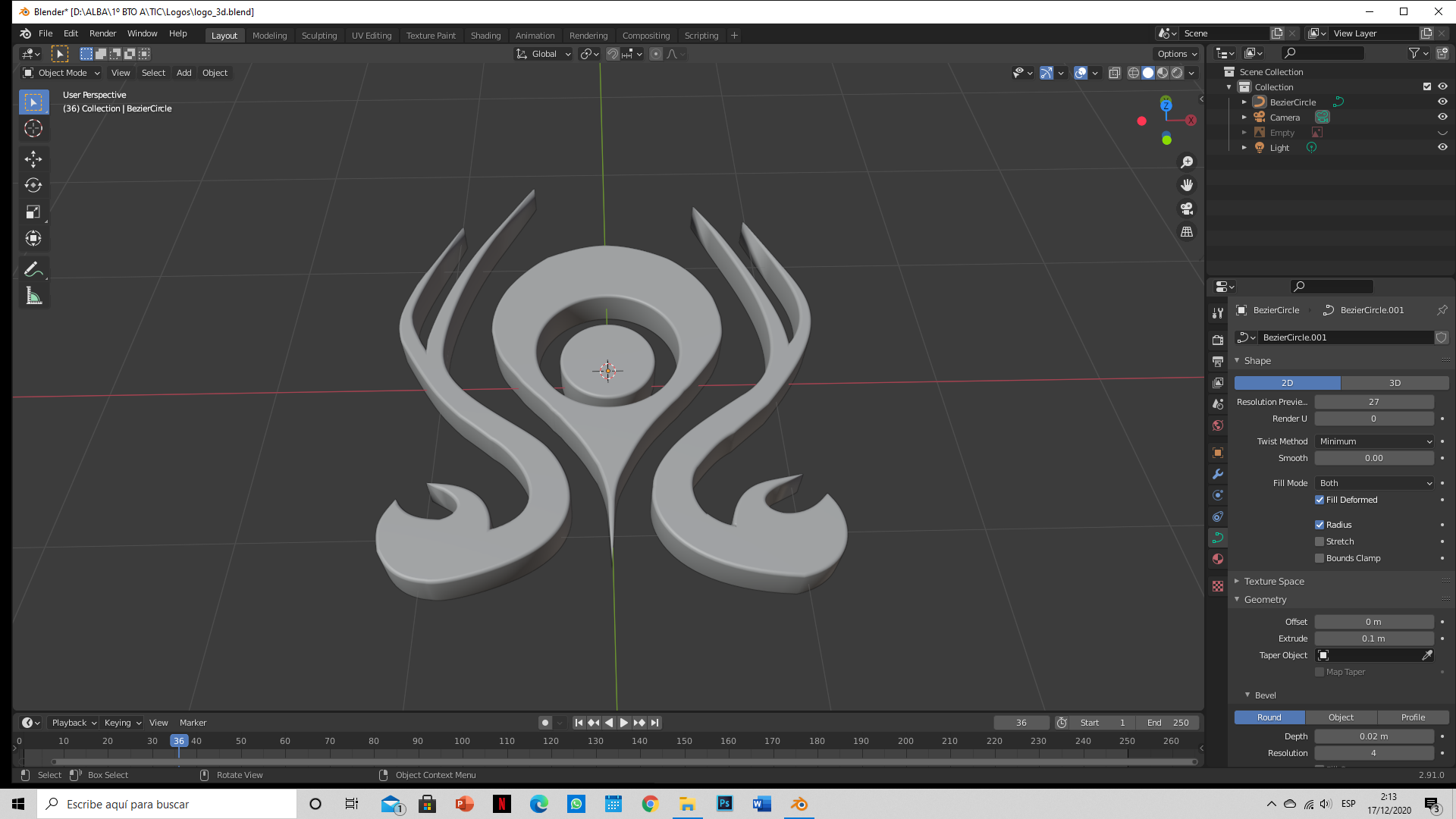
Task: Open the Object Mode dropdown
Action: click(x=62, y=73)
